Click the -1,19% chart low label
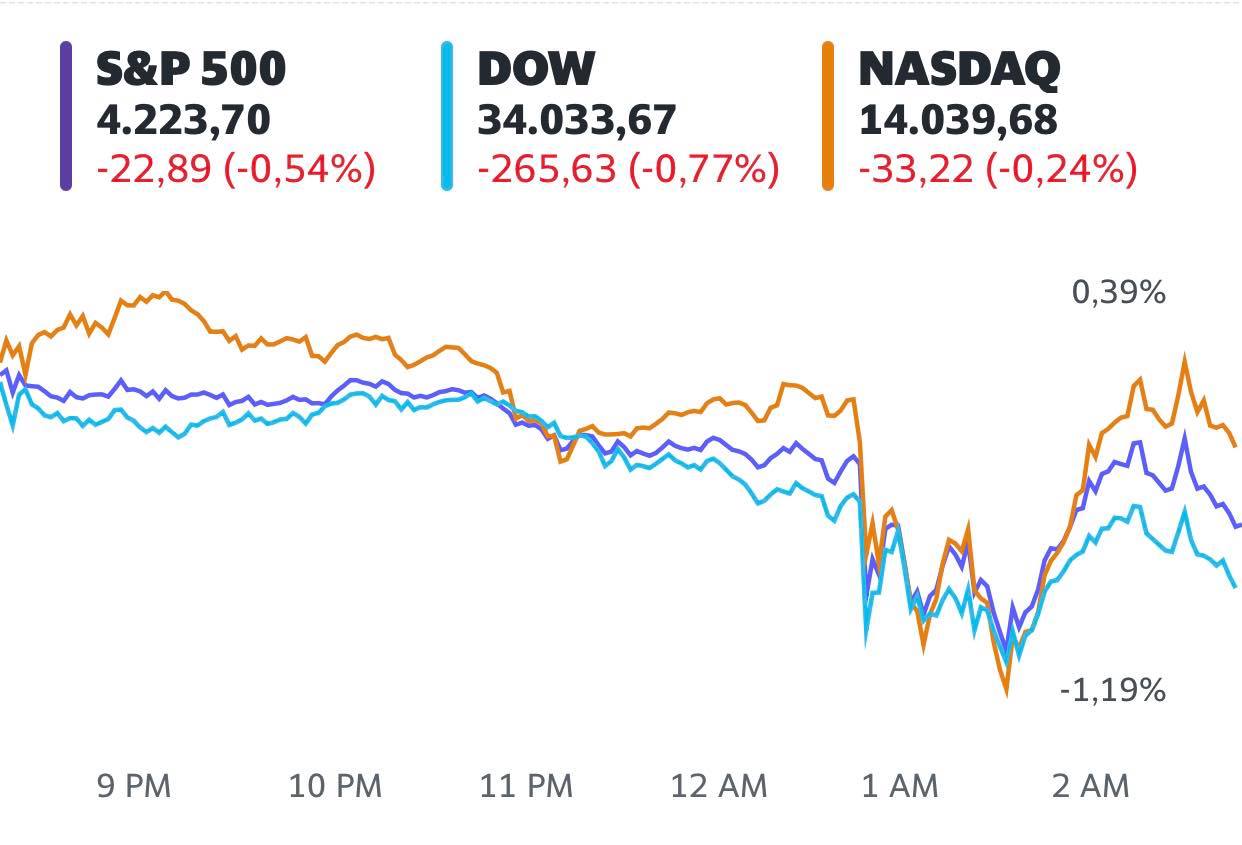 pos(1113,690)
